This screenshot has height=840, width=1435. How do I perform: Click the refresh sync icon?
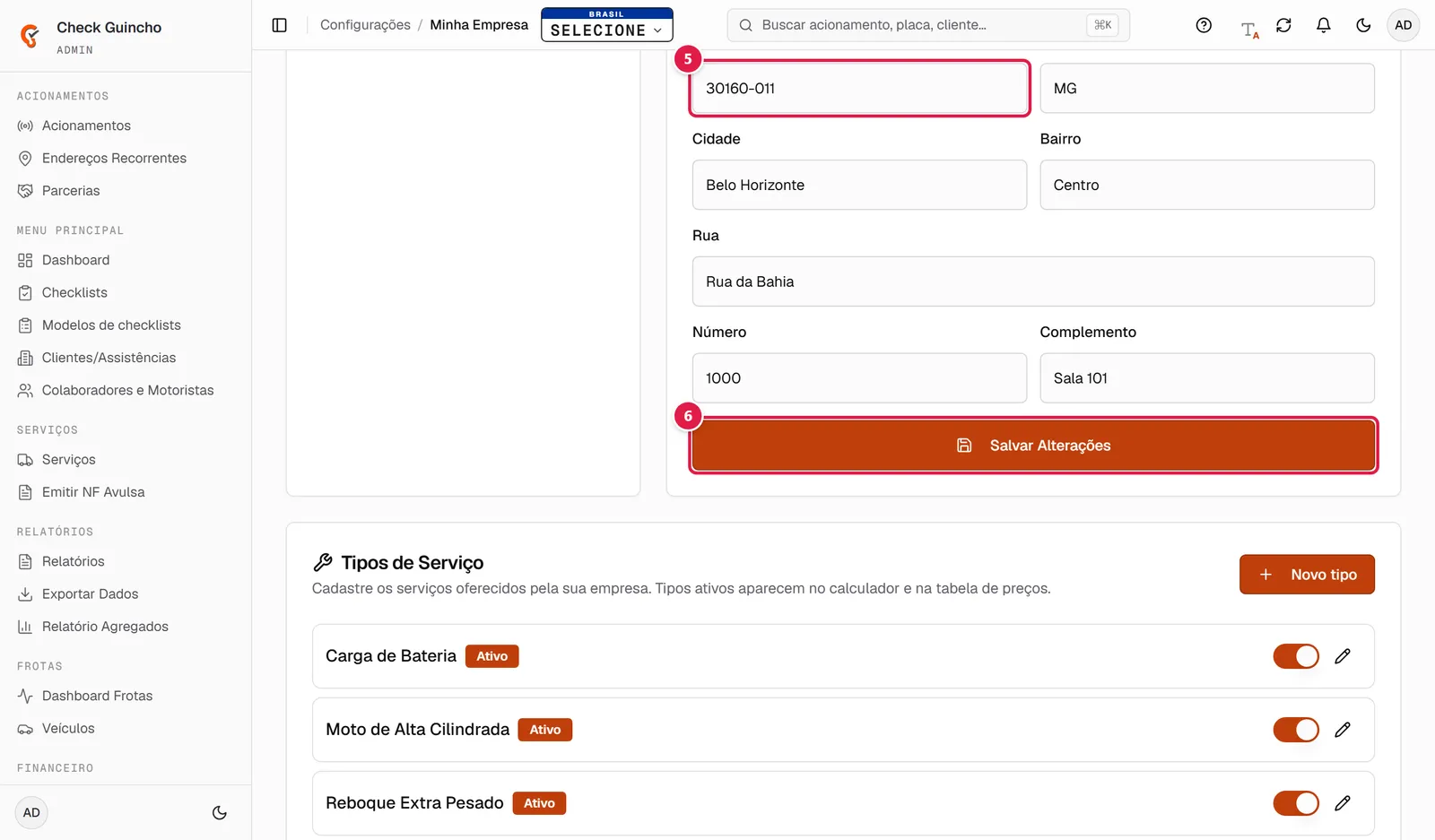1283,25
